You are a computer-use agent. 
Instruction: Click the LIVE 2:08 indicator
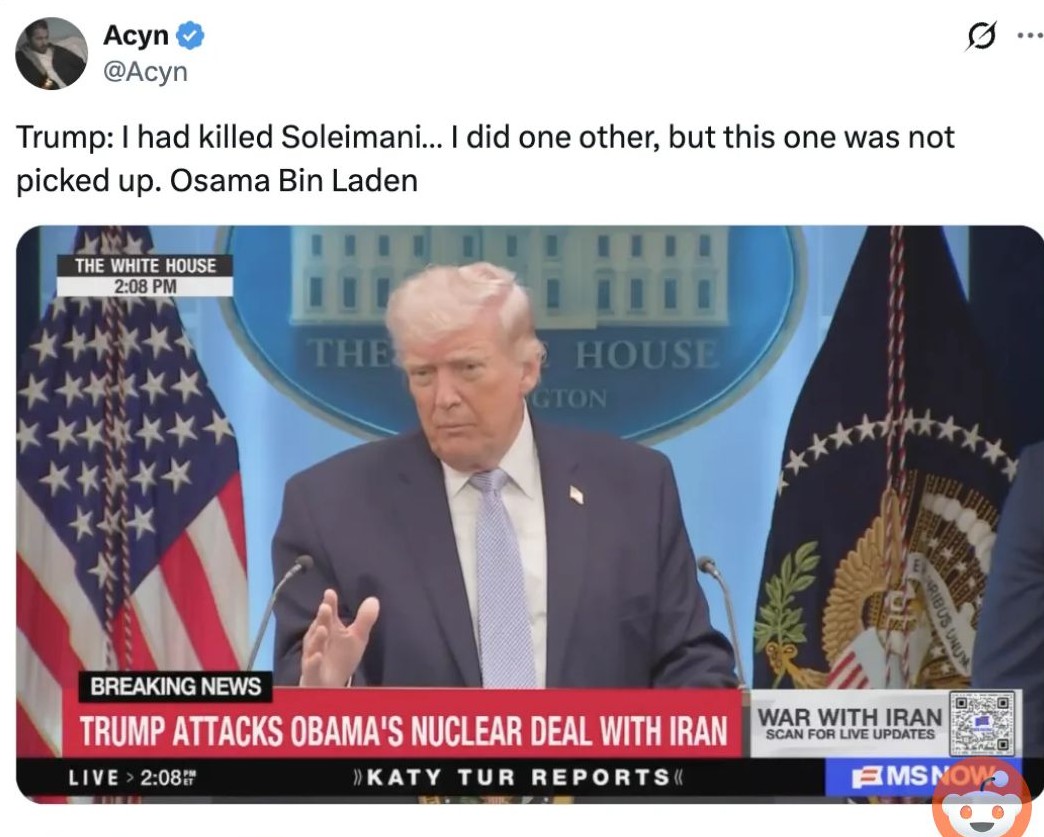[x=132, y=778]
